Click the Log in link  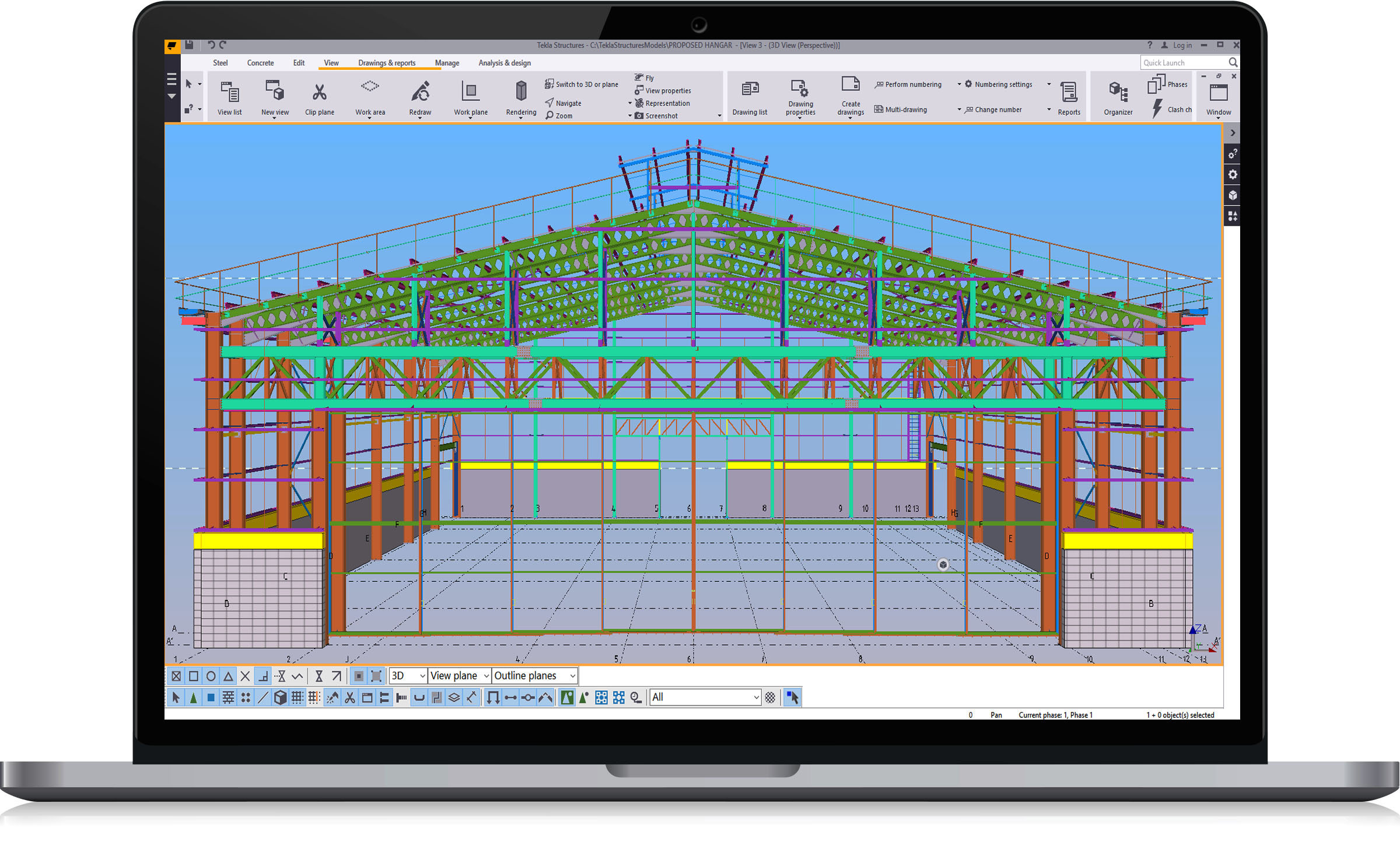(x=1182, y=45)
